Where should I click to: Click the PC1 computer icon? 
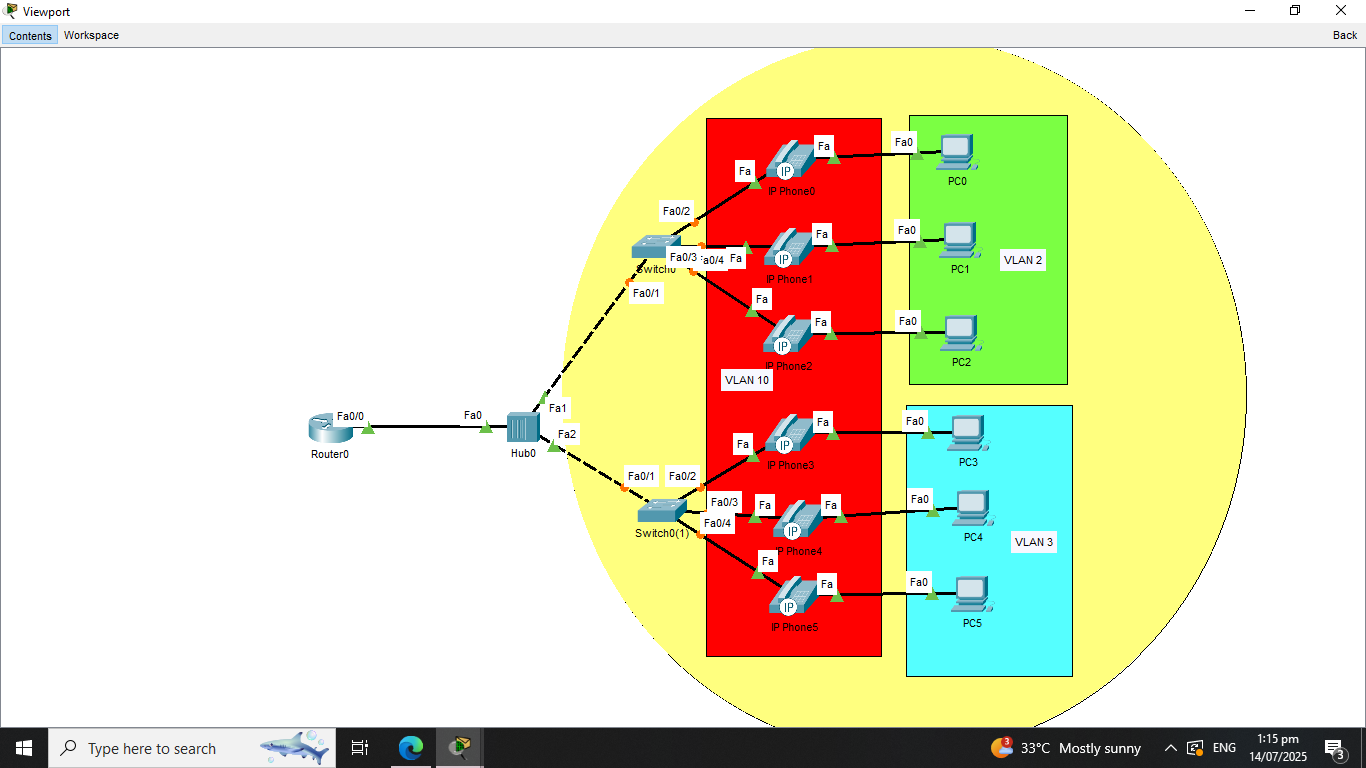click(960, 241)
